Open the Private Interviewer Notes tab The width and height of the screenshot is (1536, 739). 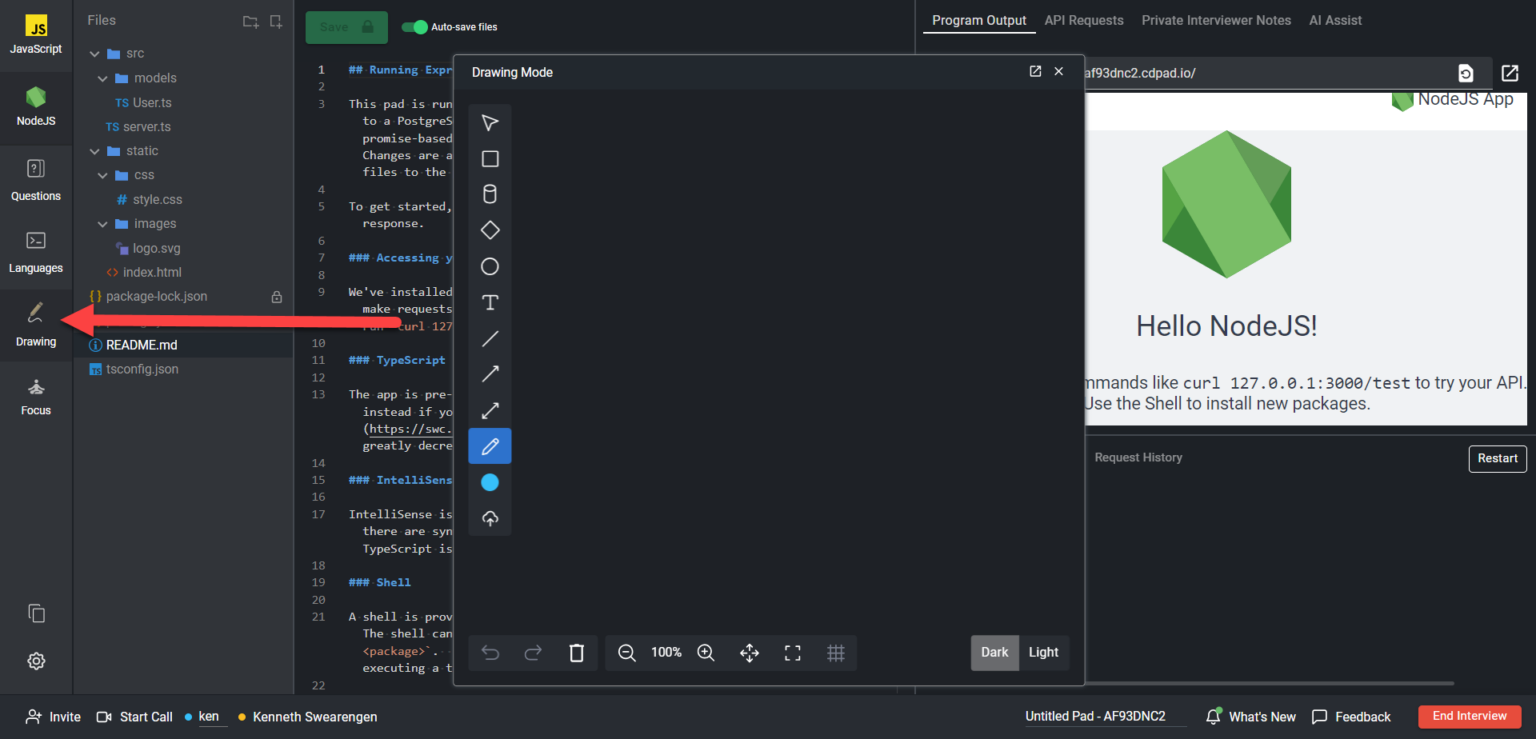[1216, 20]
